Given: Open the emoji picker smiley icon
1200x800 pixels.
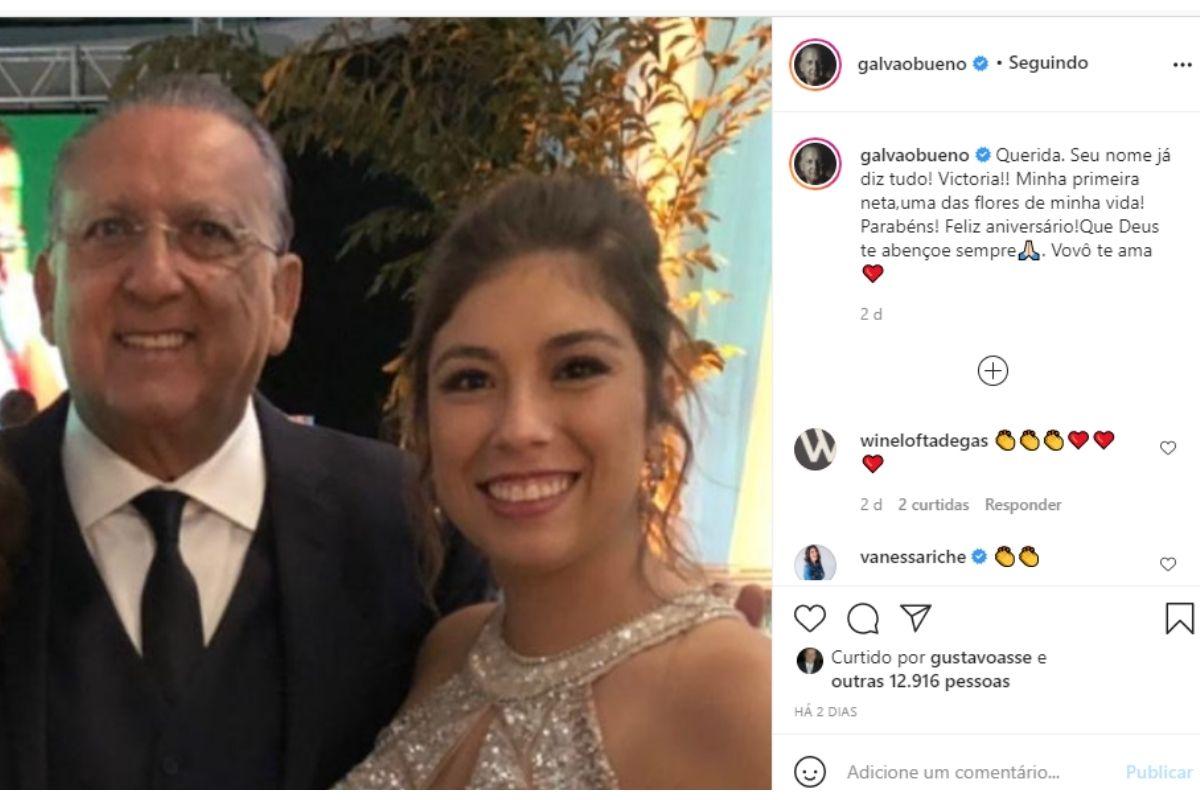Looking at the screenshot, I should pos(810,772).
